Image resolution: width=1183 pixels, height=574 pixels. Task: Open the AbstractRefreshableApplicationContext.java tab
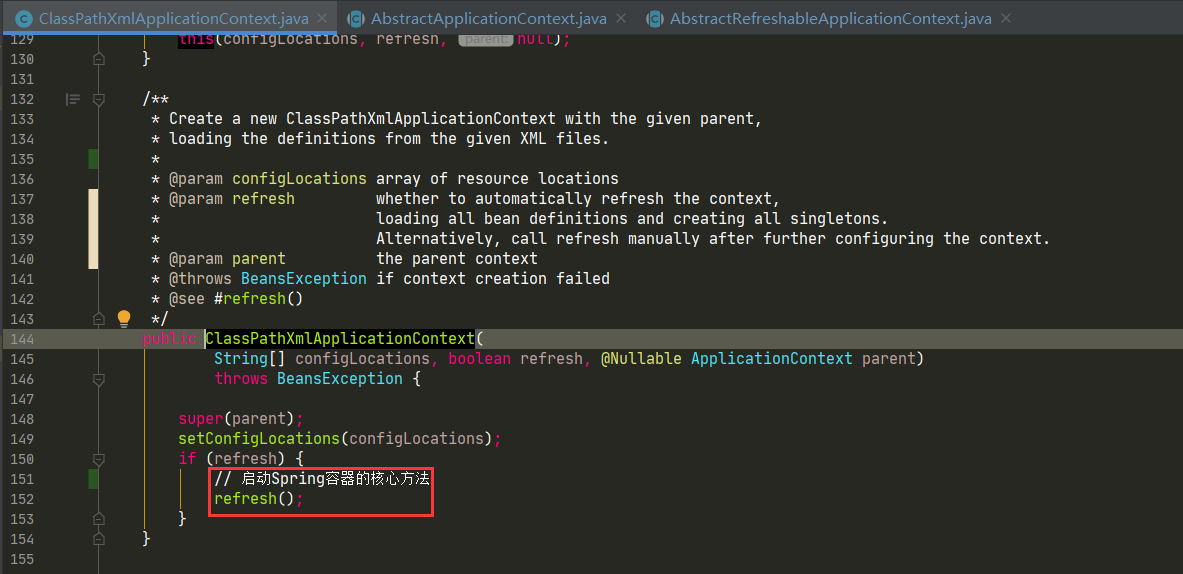pyautogui.click(x=830, y=18)
